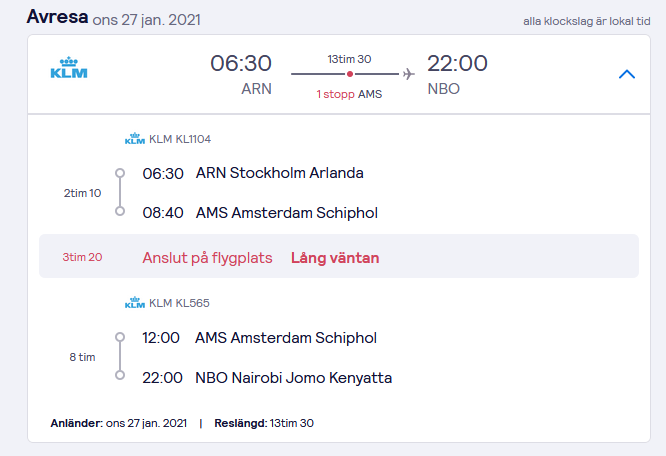The height and width of the screenshot is (456, 666).
Task: Click the "Avresa" heading
Action: (x=56, y=17)
